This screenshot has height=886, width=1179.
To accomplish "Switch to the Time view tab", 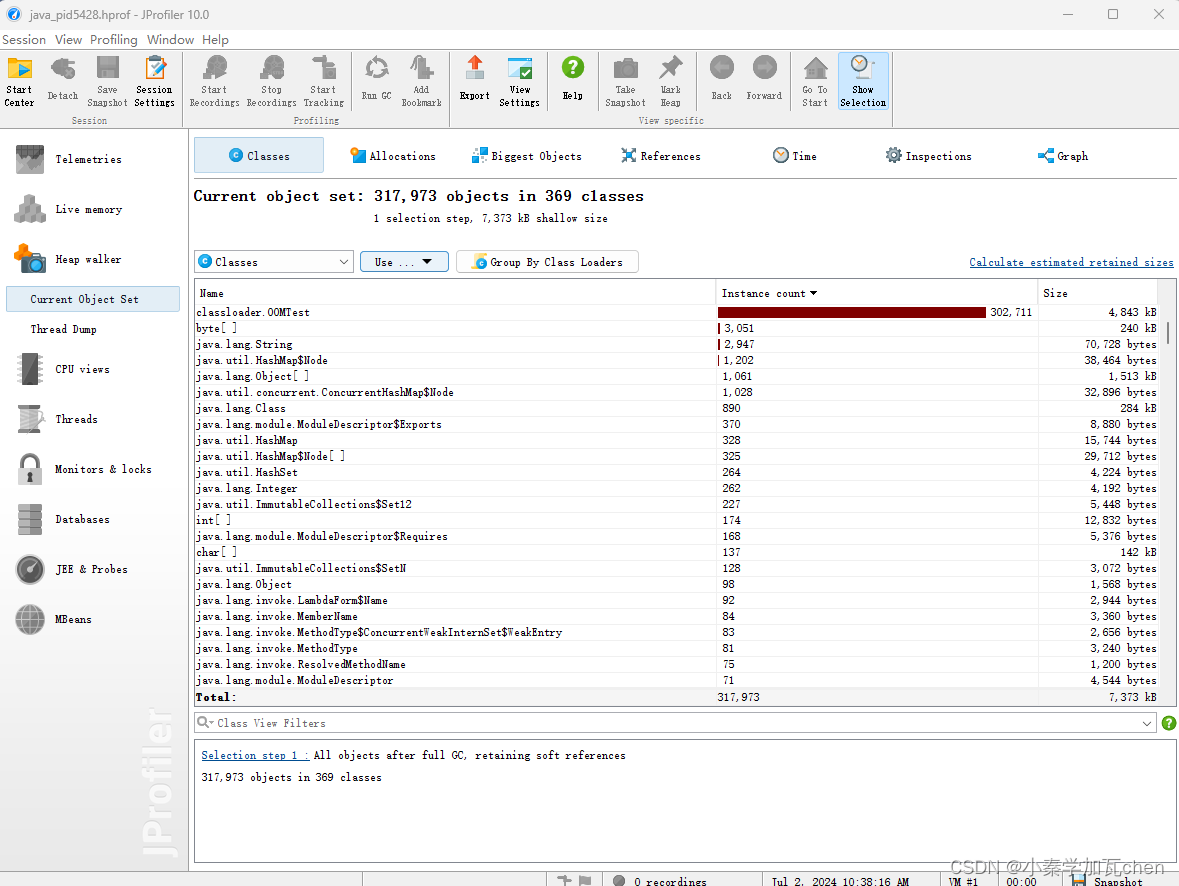I will click(794, 156).
